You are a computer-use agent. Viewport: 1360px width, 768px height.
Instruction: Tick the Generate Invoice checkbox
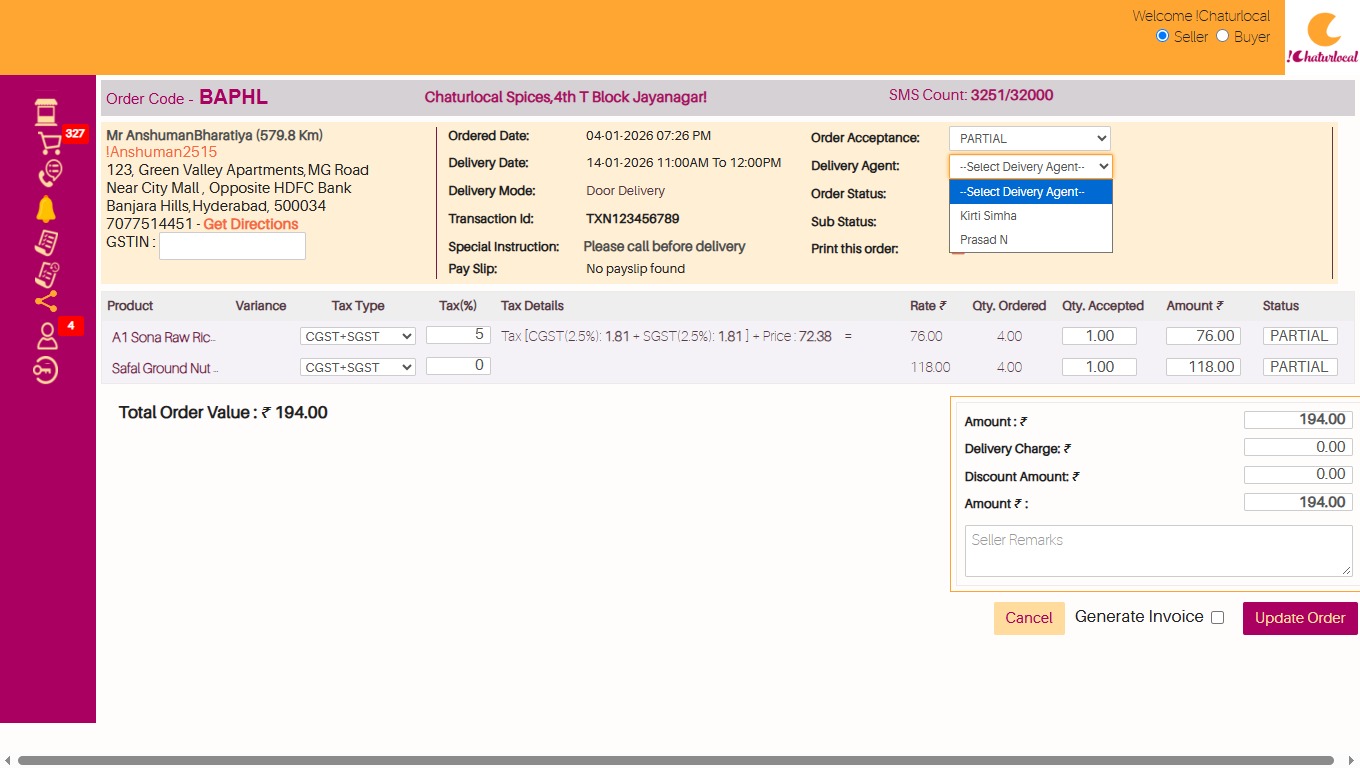[x=1217, y=618]
